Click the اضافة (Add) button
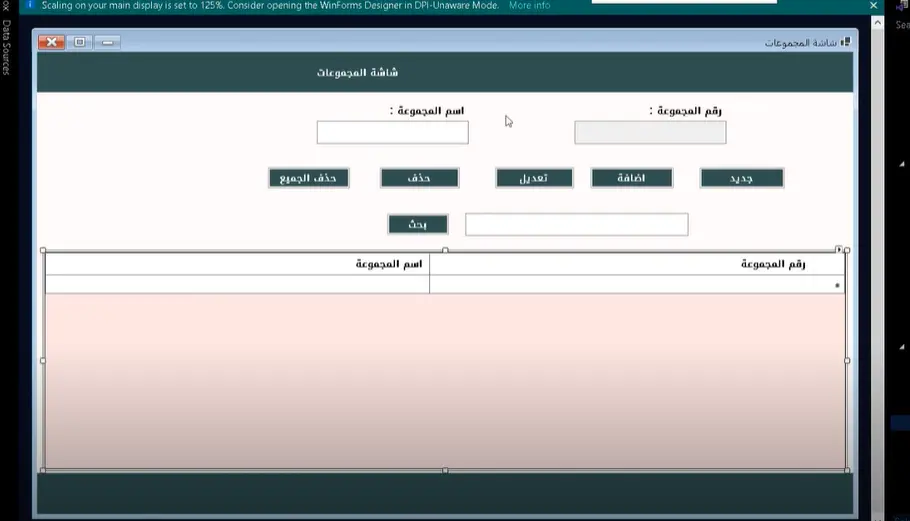Viewport: 910px width, 521px height. tap(632, 178)
